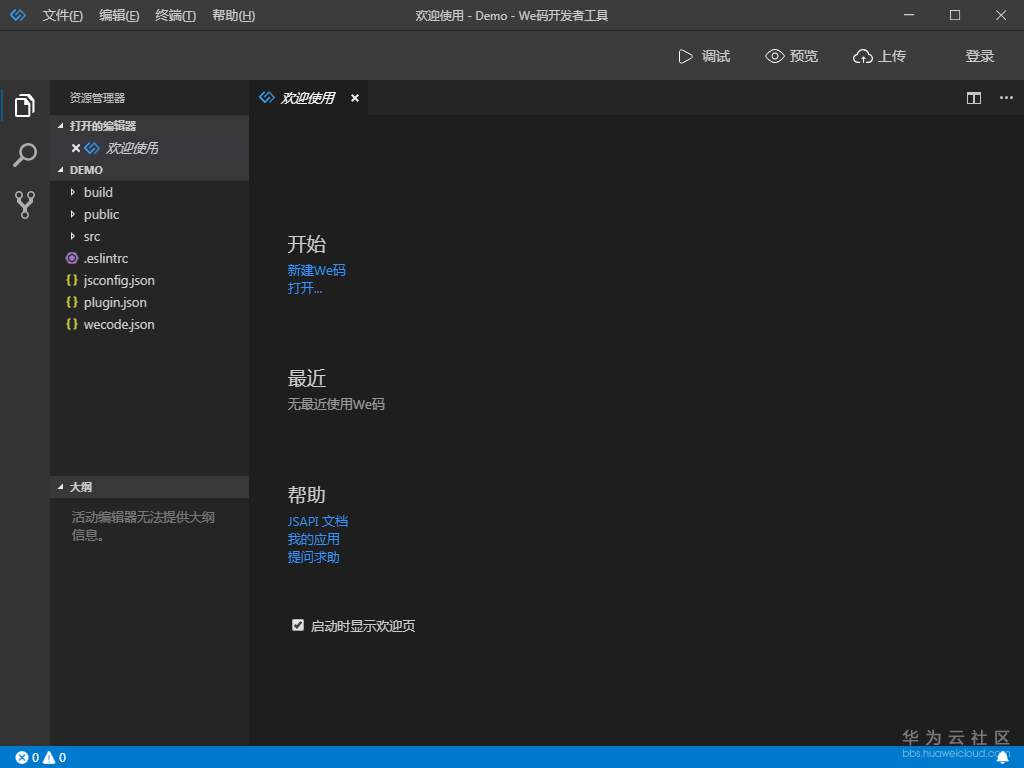Open the plugin.json file
Screen dimensions: 1024x768
pos(150,302)
